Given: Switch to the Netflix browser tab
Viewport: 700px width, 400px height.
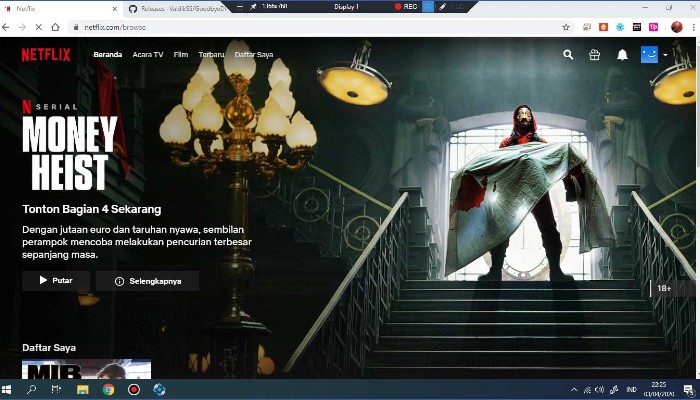Looking at the screenshot, I should (x=60, y=8).
